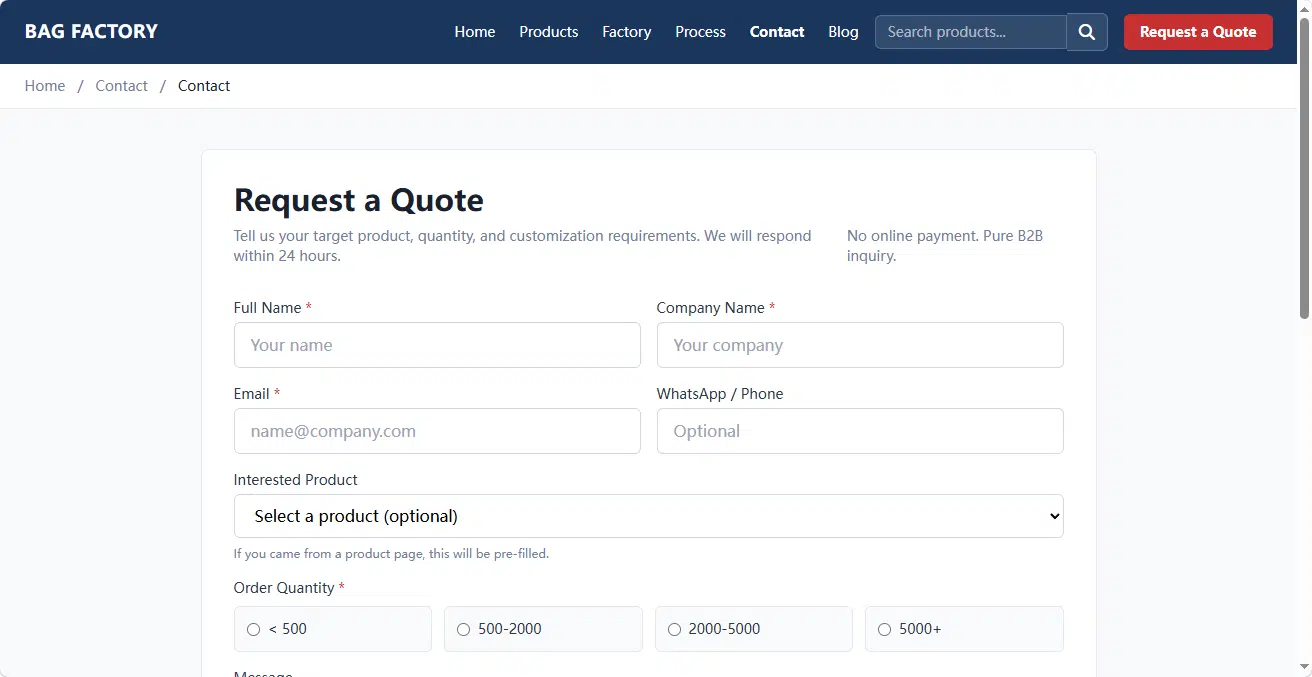
Task: Select the 2000-5000 quantity radio button
Action: [754, 629]
